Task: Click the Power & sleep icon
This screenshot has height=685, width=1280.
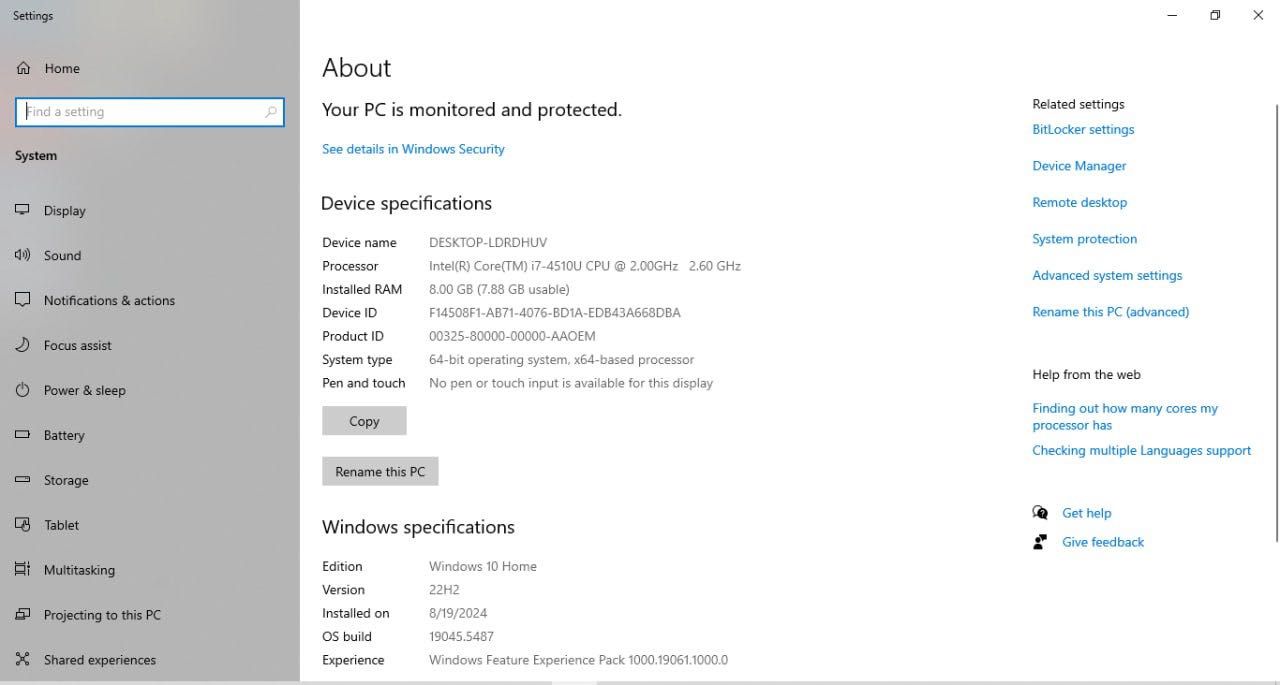Action: [x=23, y=390]
